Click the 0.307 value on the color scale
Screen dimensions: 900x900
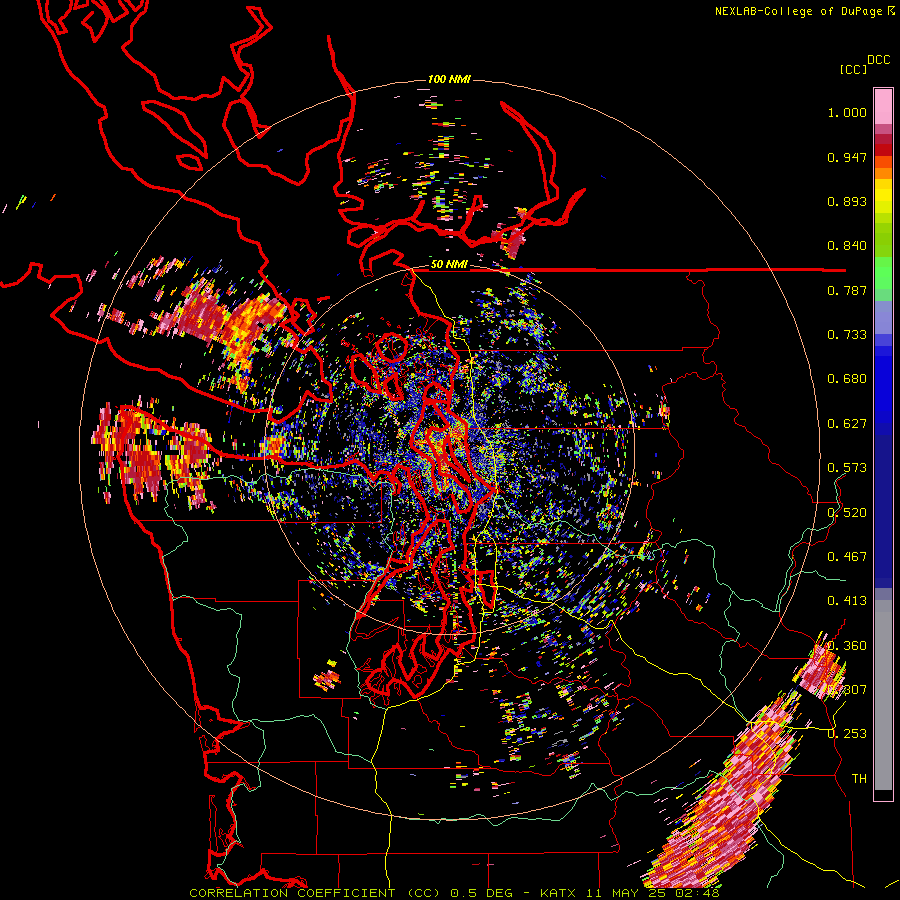[x=847, y=690]
